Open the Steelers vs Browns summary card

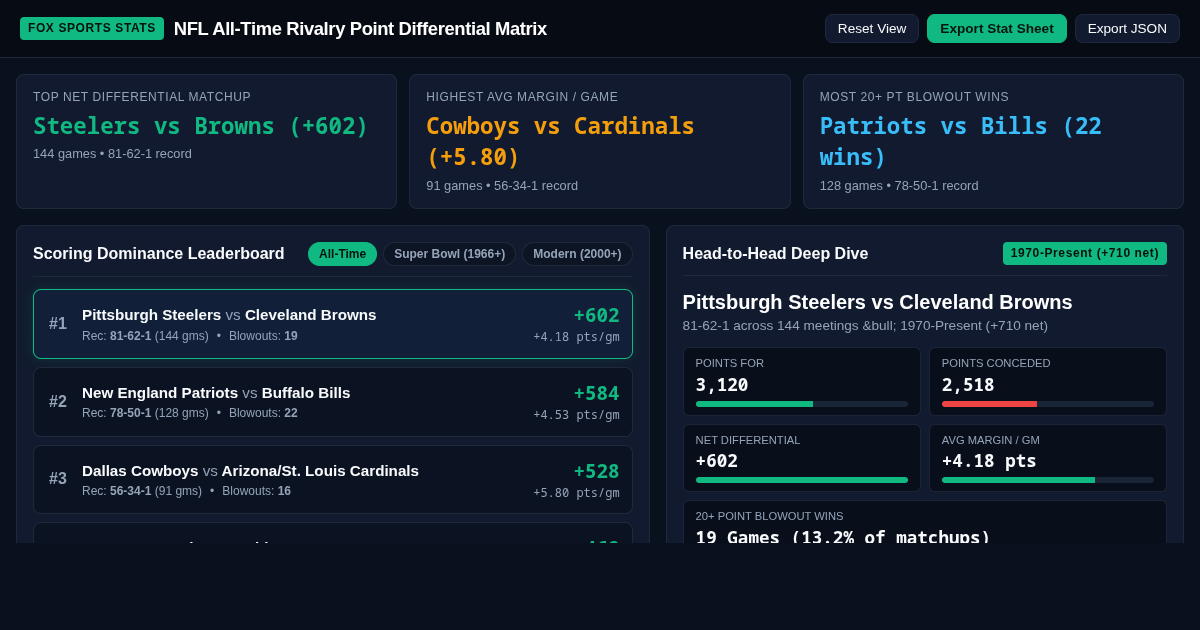[x=206, y=141]
